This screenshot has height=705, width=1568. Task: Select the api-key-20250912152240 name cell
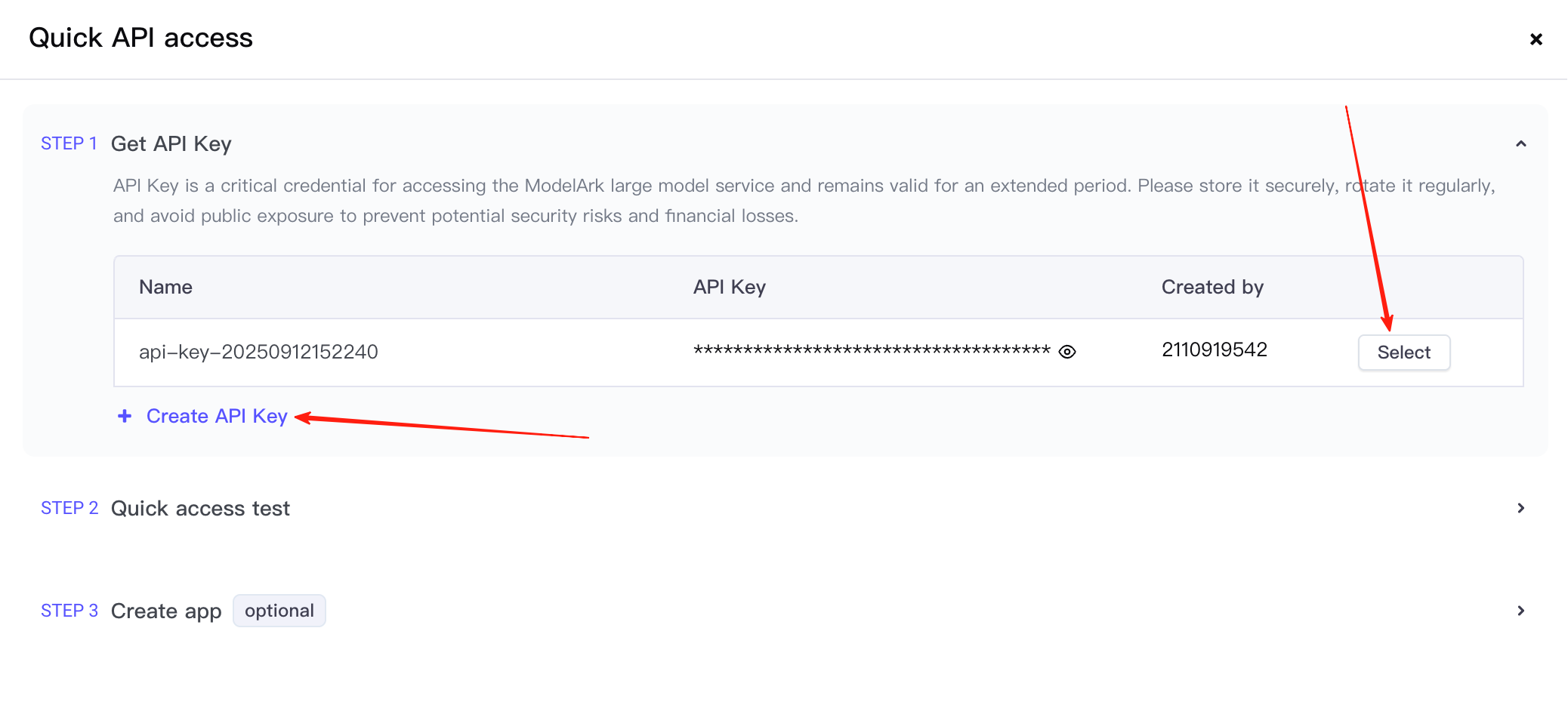[x=258, y=352]
